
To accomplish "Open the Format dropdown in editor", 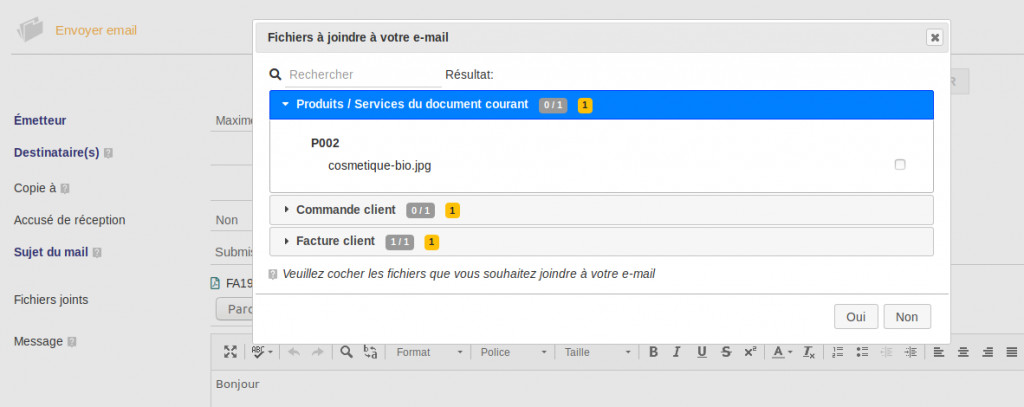I will pos(429,352).
